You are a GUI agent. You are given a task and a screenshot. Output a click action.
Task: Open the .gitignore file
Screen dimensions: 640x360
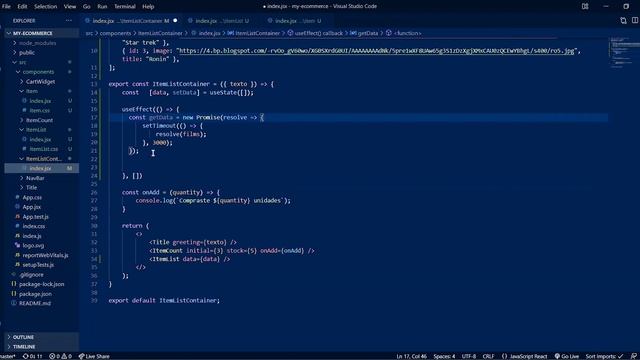click(x=31, y=275)
